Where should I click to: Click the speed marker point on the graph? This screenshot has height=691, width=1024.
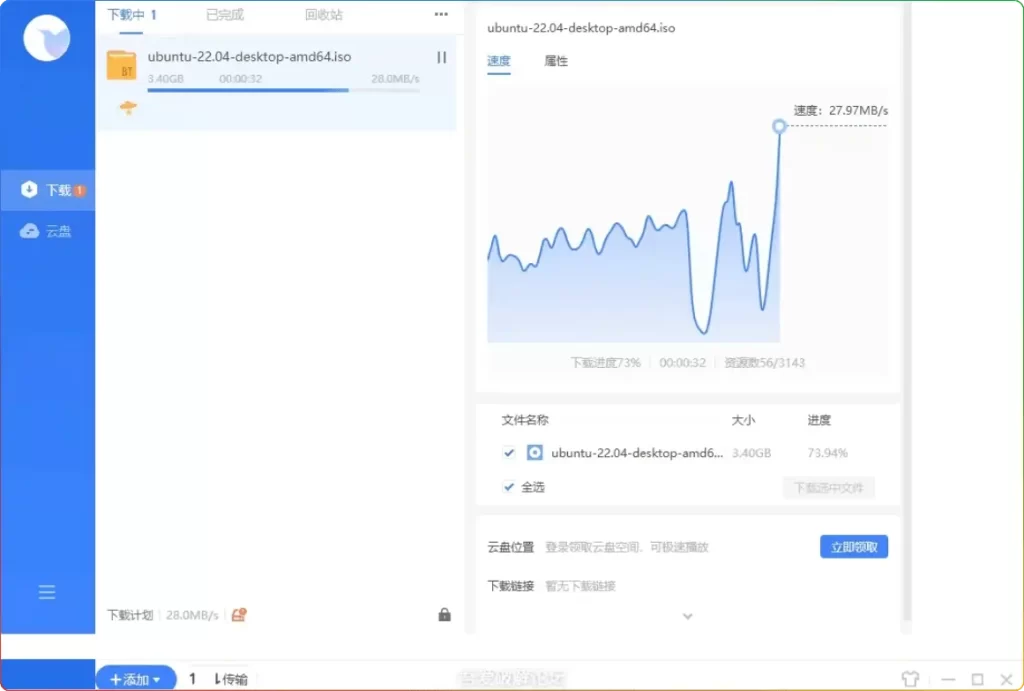coord(779,127)
